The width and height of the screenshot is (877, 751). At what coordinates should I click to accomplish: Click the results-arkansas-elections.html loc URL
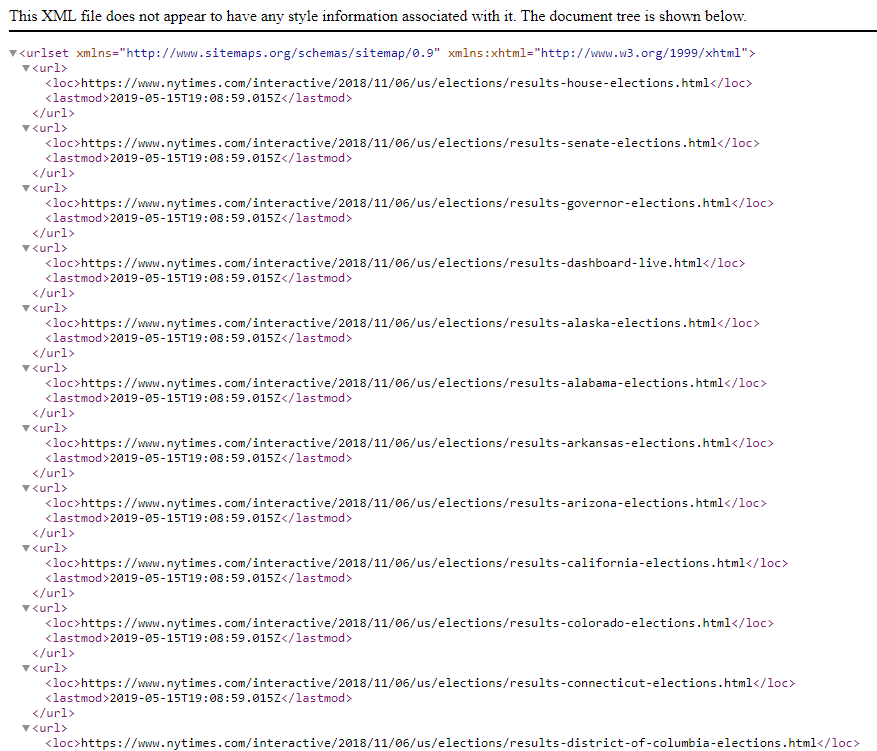pyautogui.click(x=406, y=443)
